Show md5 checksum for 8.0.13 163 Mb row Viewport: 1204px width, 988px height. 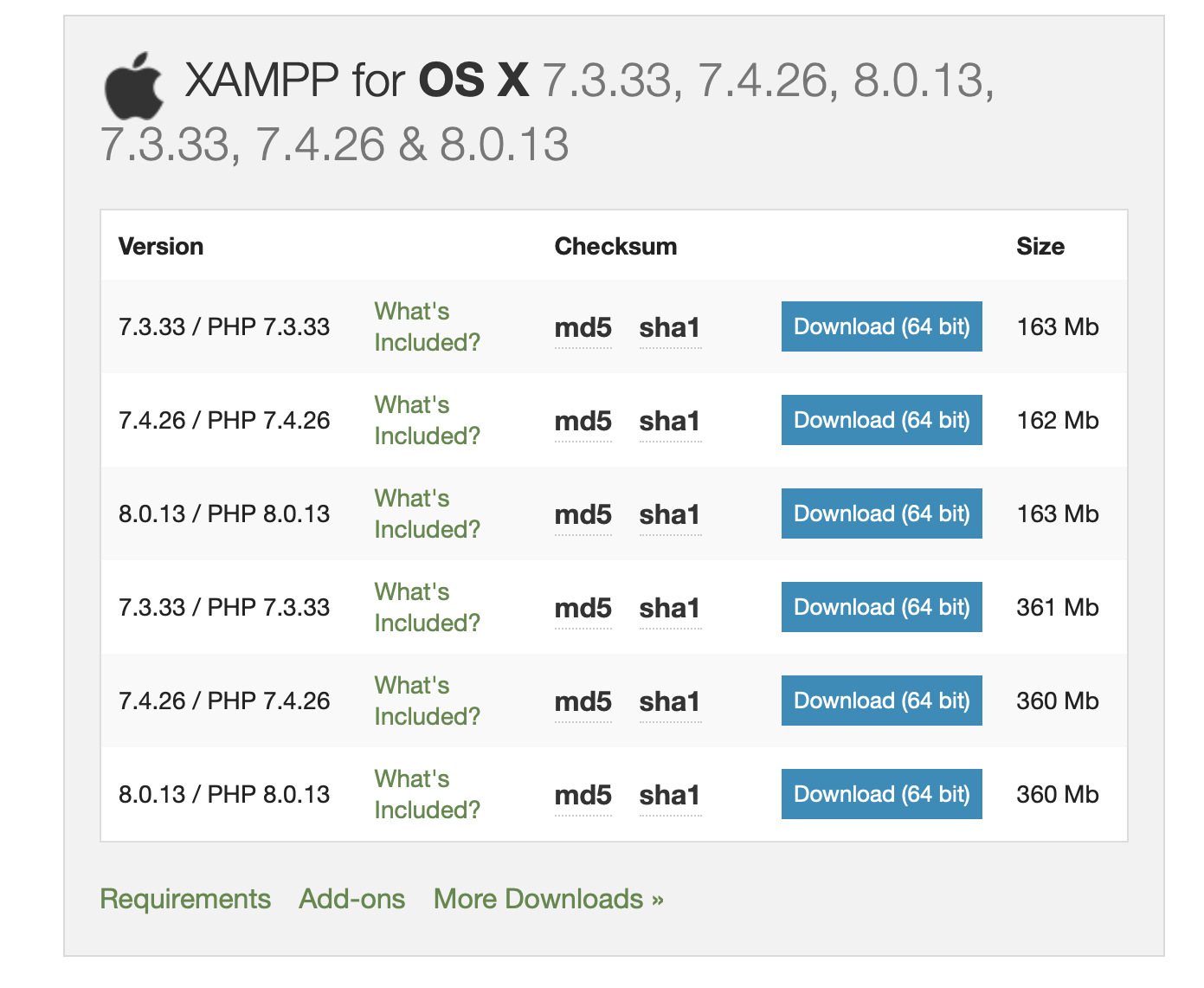(x=583, y=515)
